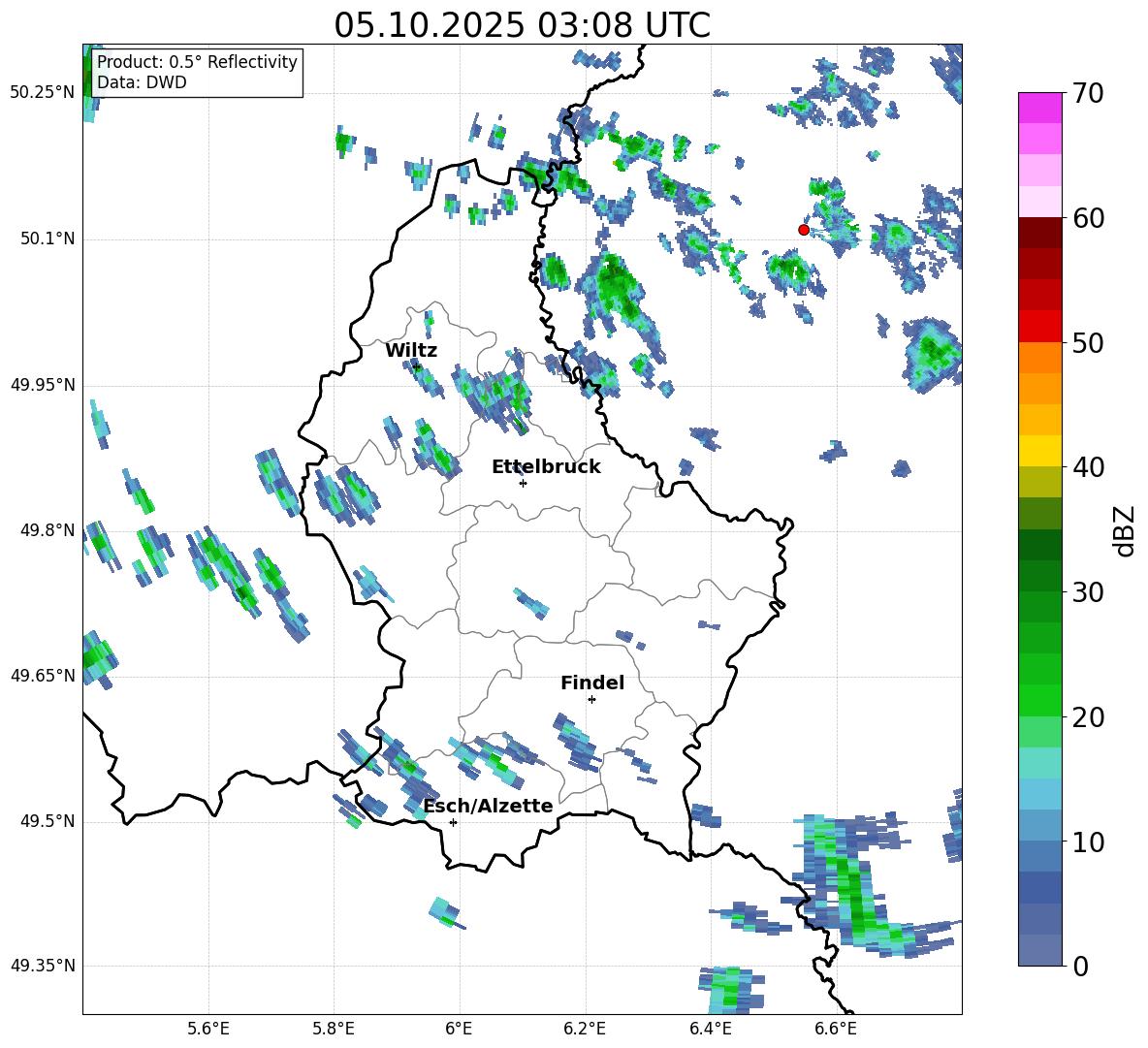Click the 20 tick on the colorbar
The image size is (1148, 1048).
[1088, 717]
